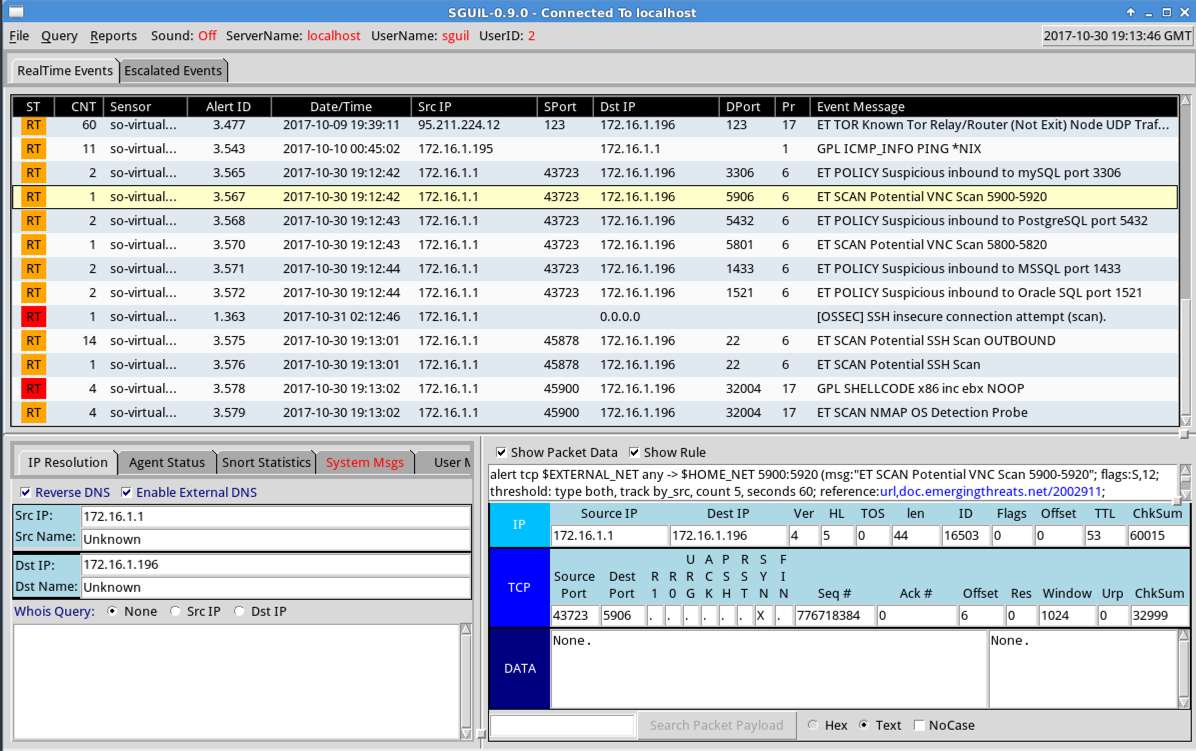Click RT badge on the MSSQL port 1433 row

coord(34,269)
